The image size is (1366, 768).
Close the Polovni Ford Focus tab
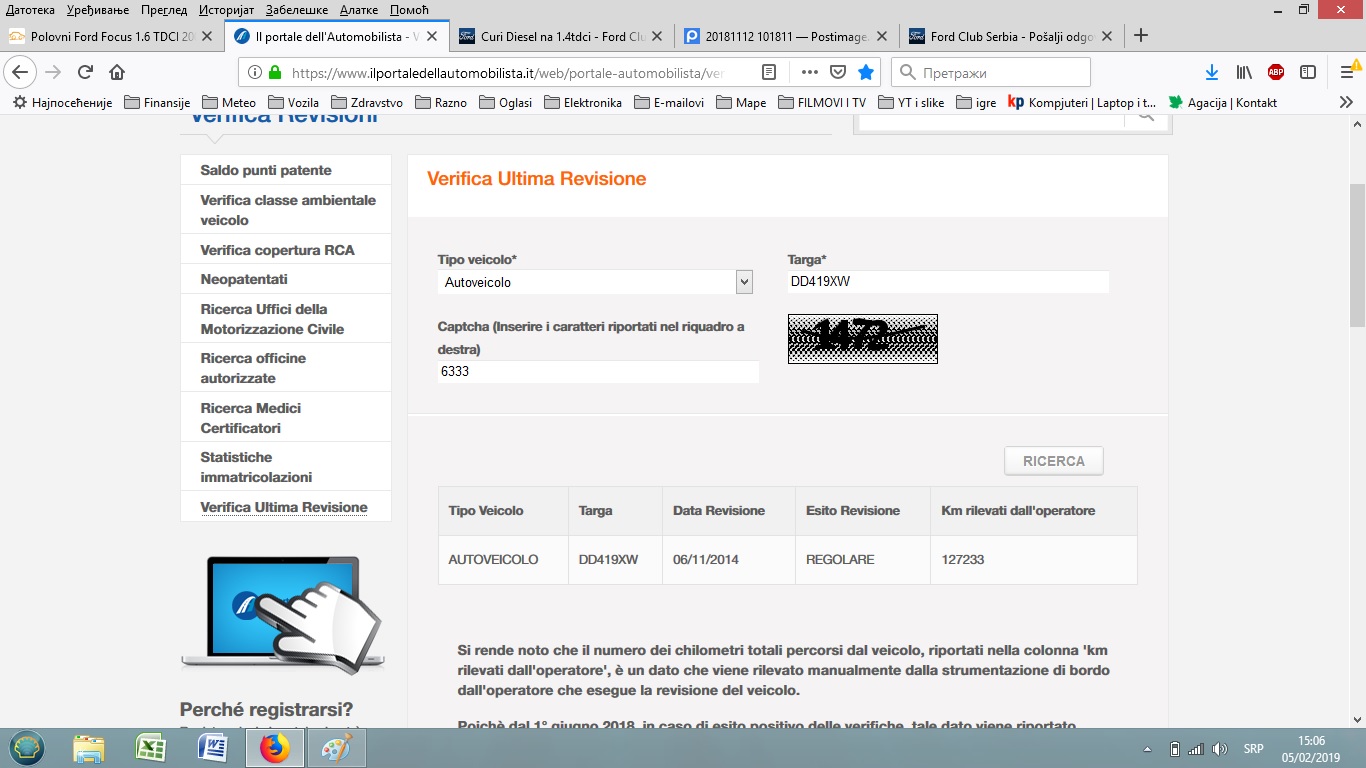point(207,36)
